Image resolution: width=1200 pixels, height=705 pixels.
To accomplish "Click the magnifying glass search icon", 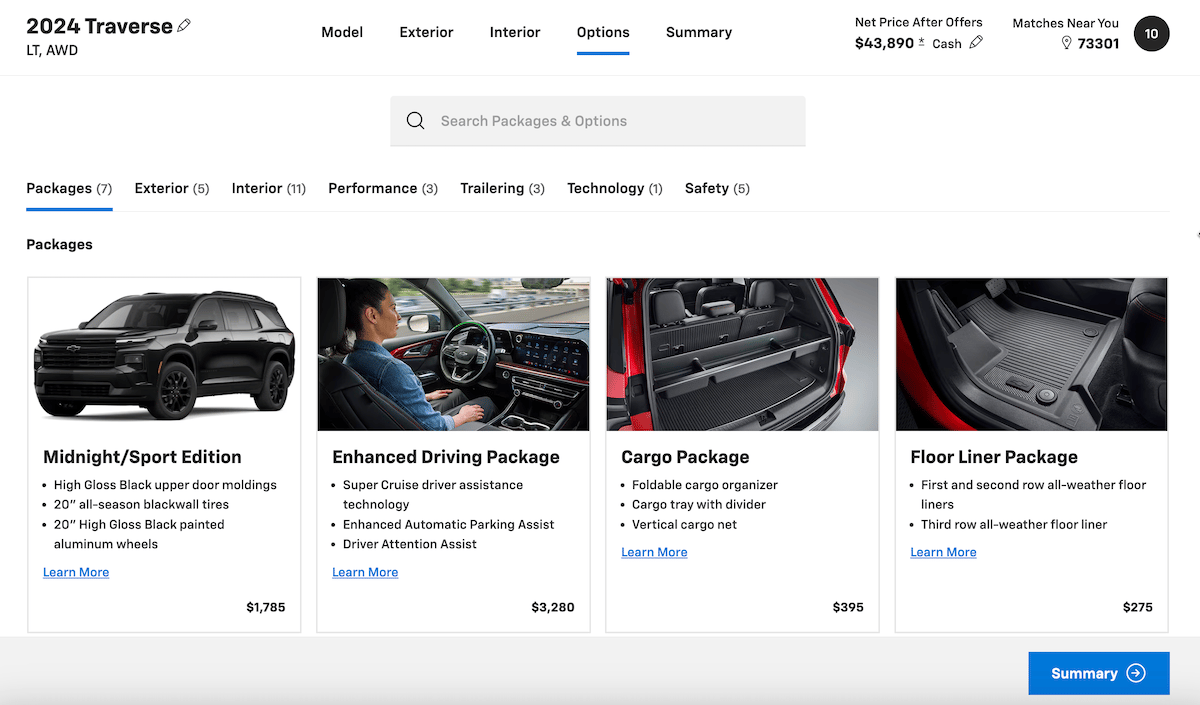I will 416,121.
